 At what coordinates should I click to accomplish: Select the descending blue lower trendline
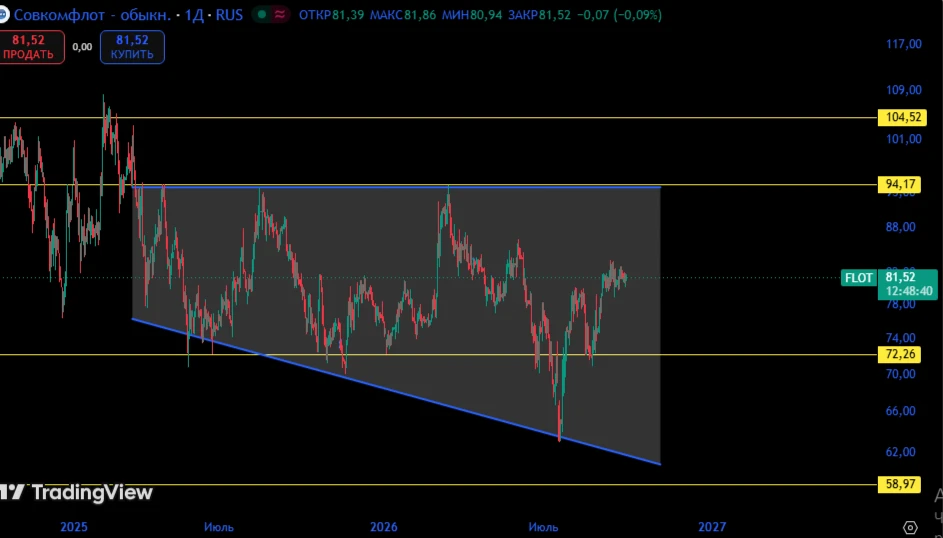(x=397, y=391)
